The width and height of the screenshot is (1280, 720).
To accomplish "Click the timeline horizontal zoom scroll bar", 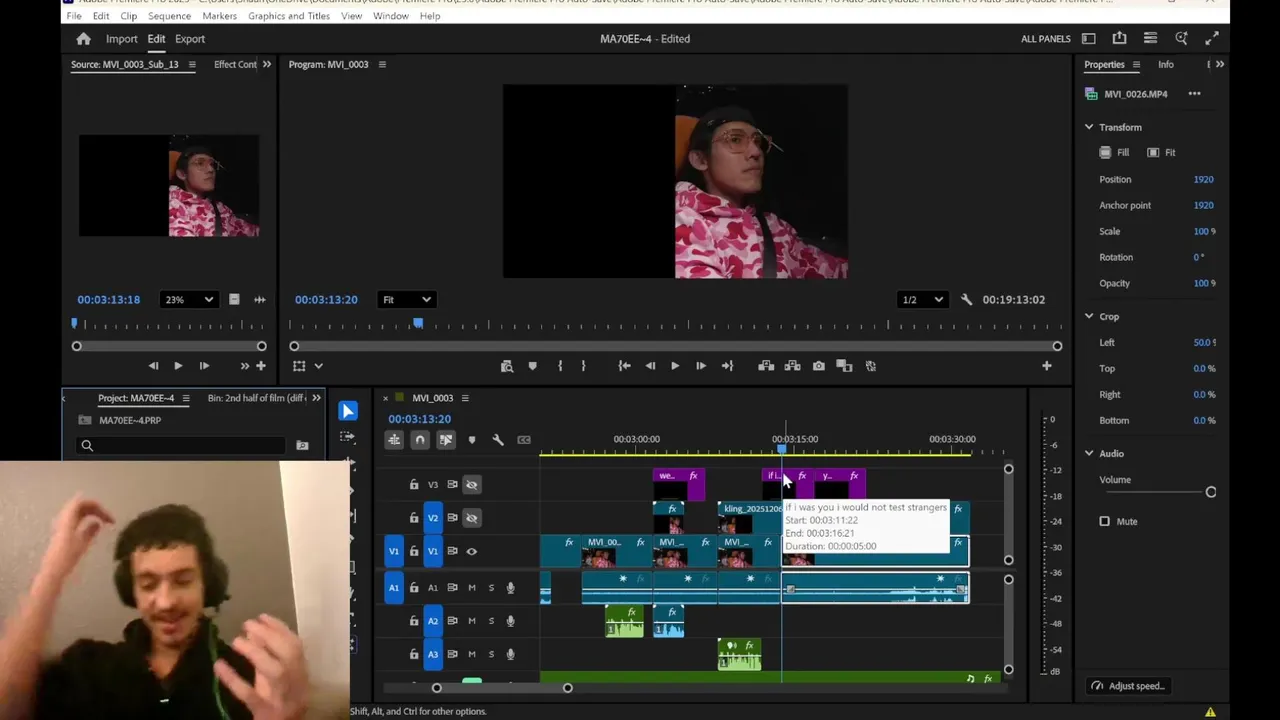I will coord(502,688).
